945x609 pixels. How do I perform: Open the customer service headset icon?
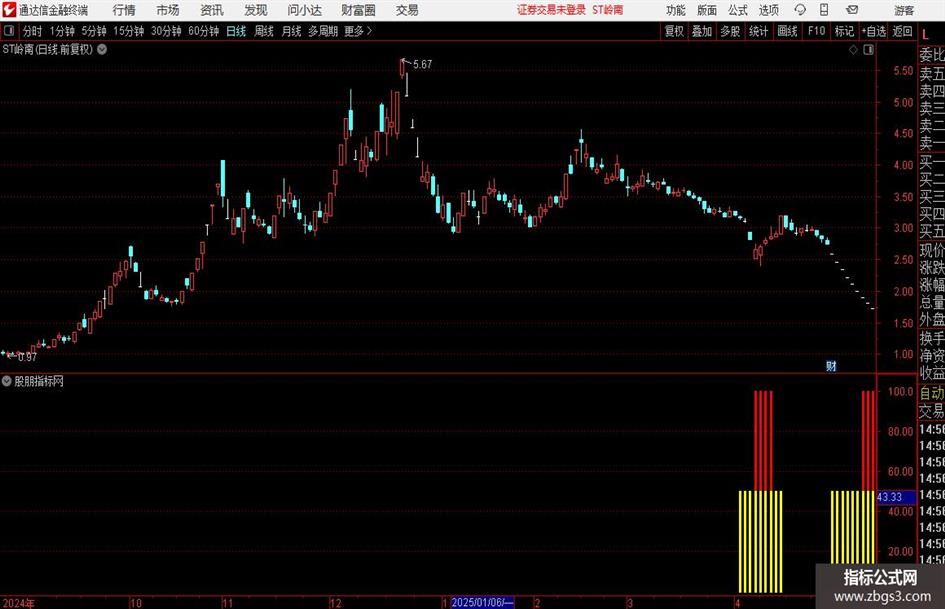(x=800, y=10)
